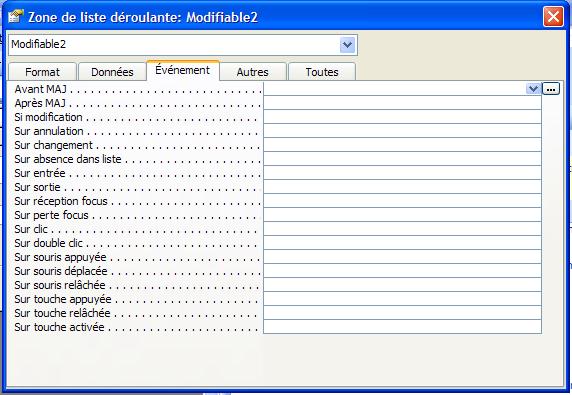Screen dimensions: 572x395
Task: Select the 'Sur changement' property label
Action: 53,145
